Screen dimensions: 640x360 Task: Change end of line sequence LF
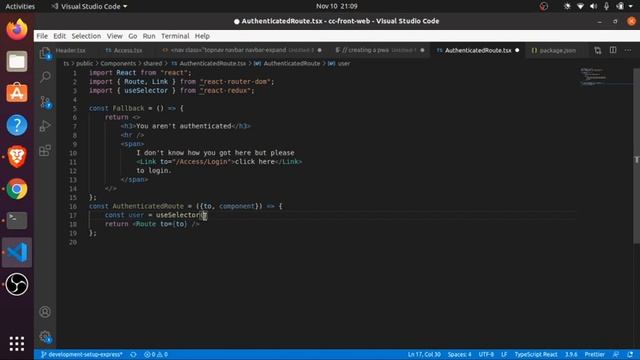click(504, 354)
